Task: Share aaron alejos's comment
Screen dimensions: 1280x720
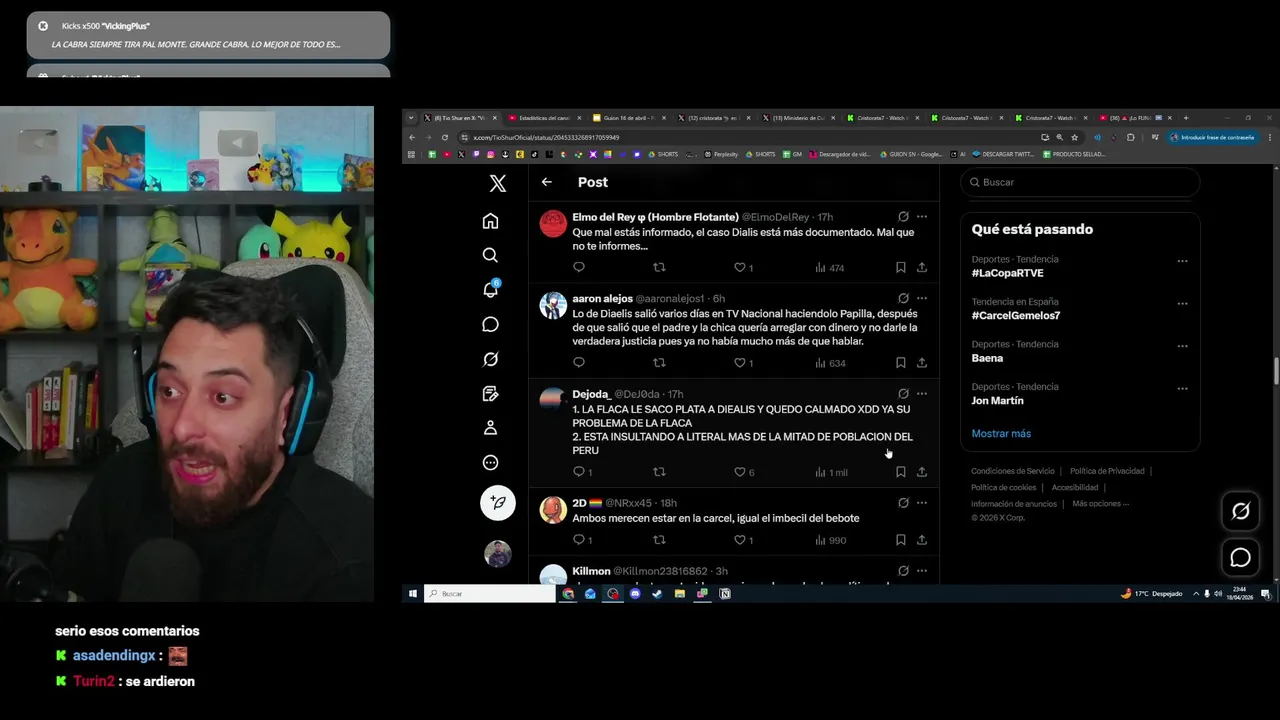Action: (921, 363)
